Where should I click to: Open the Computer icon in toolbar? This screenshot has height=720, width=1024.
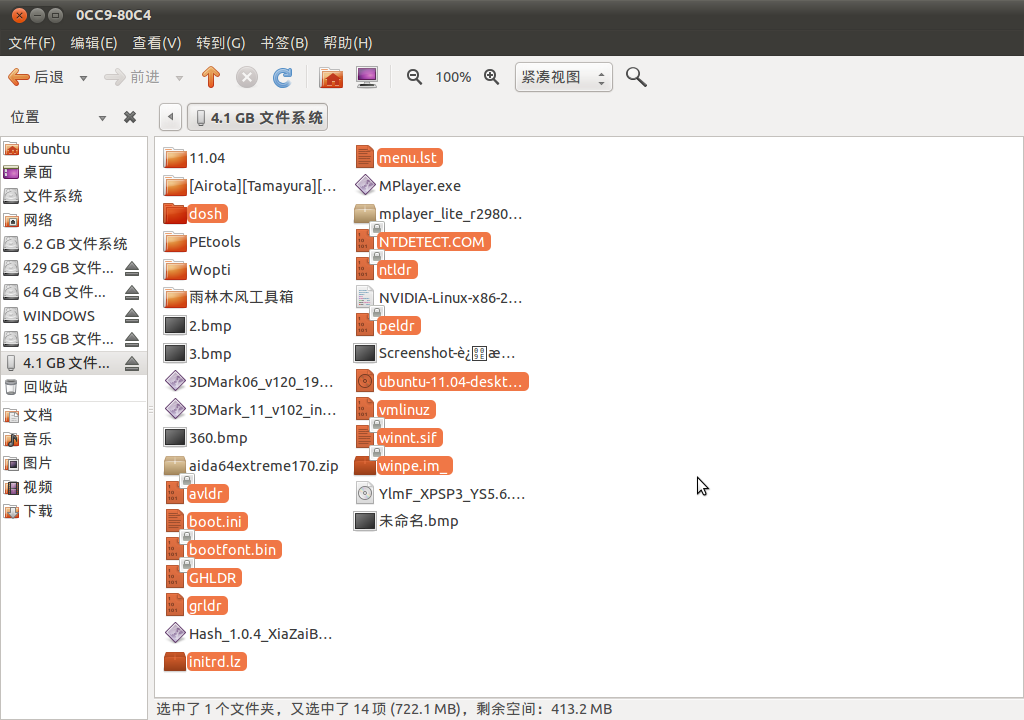click(x=367, y=77)
